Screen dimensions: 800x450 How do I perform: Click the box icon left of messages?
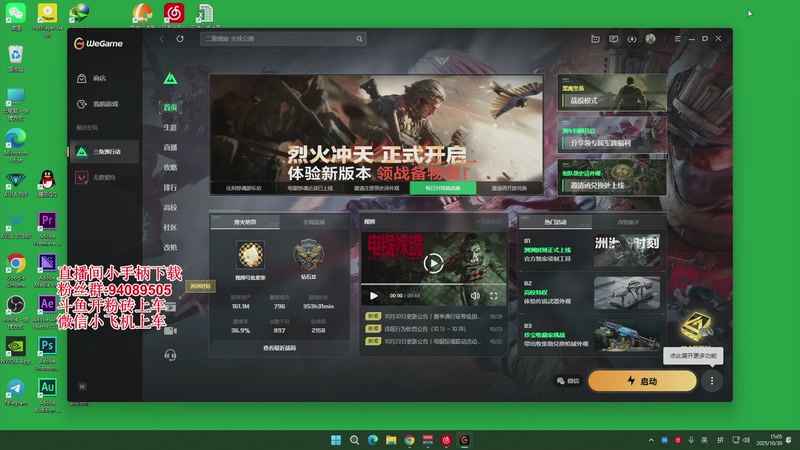(595, 39)
